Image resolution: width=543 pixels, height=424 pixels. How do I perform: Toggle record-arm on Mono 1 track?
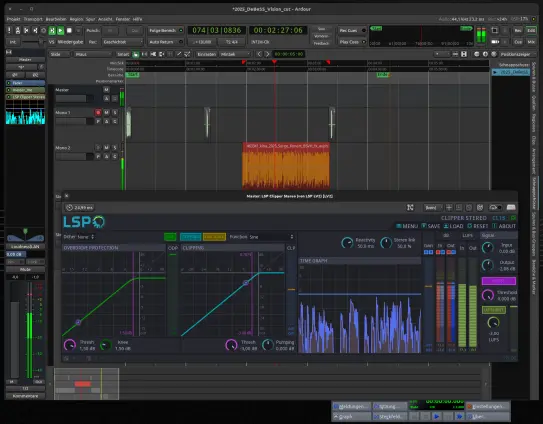tap(98, 113)
